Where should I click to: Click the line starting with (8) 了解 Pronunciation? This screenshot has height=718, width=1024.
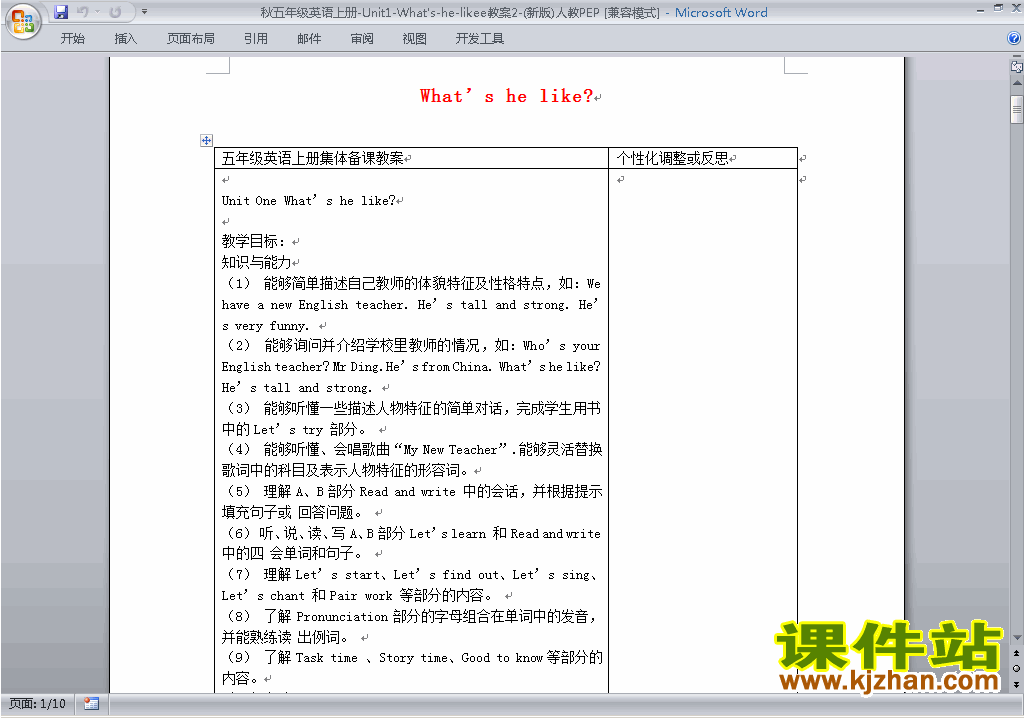[410, 616]
